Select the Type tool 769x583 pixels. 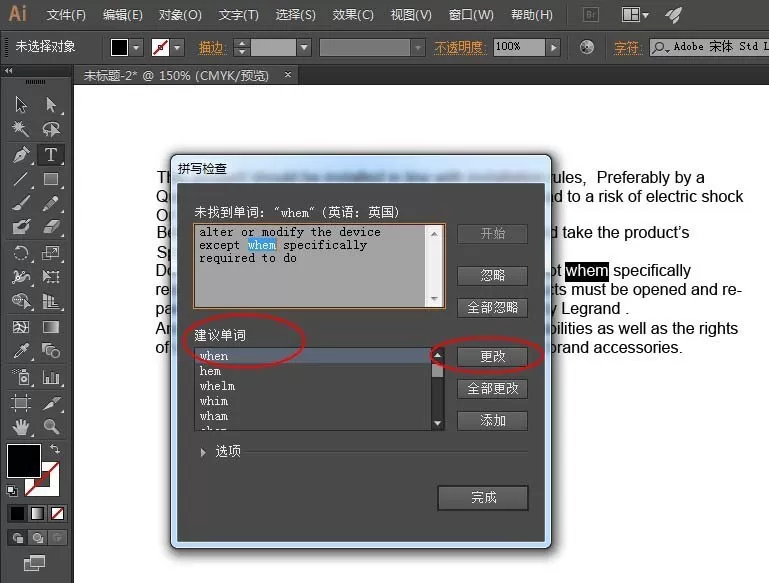(x=51, y=154)
